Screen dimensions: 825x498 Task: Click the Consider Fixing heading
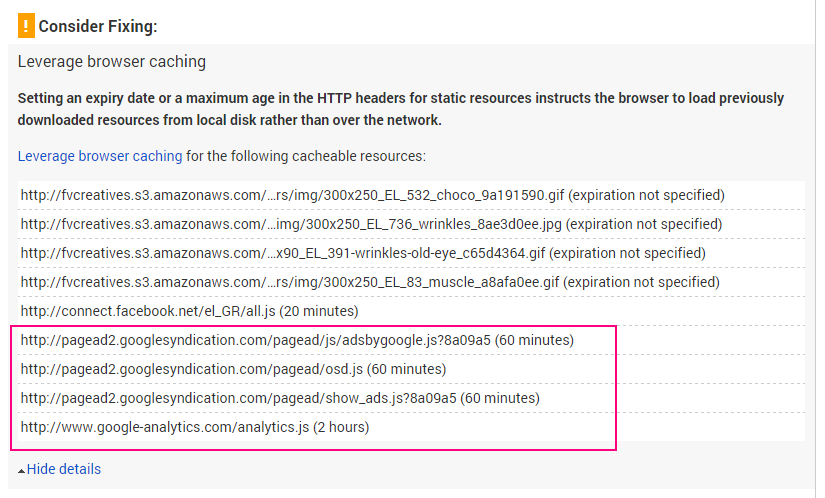coord(98,26)
